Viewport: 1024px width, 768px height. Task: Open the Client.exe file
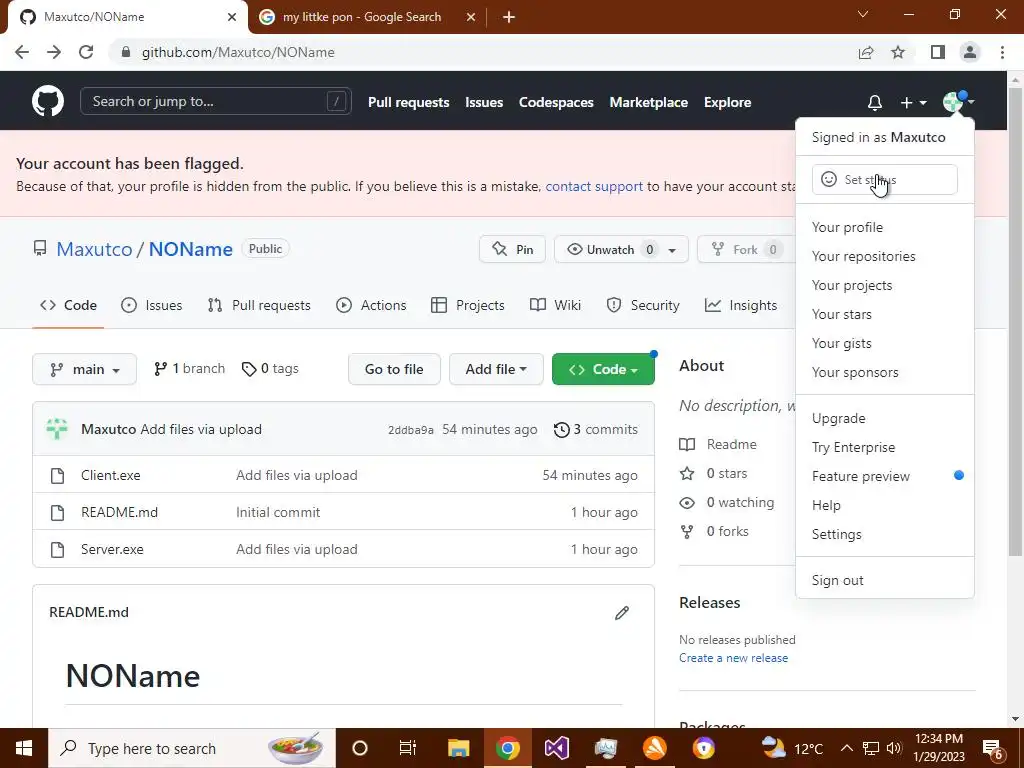(x=110, y=475)
